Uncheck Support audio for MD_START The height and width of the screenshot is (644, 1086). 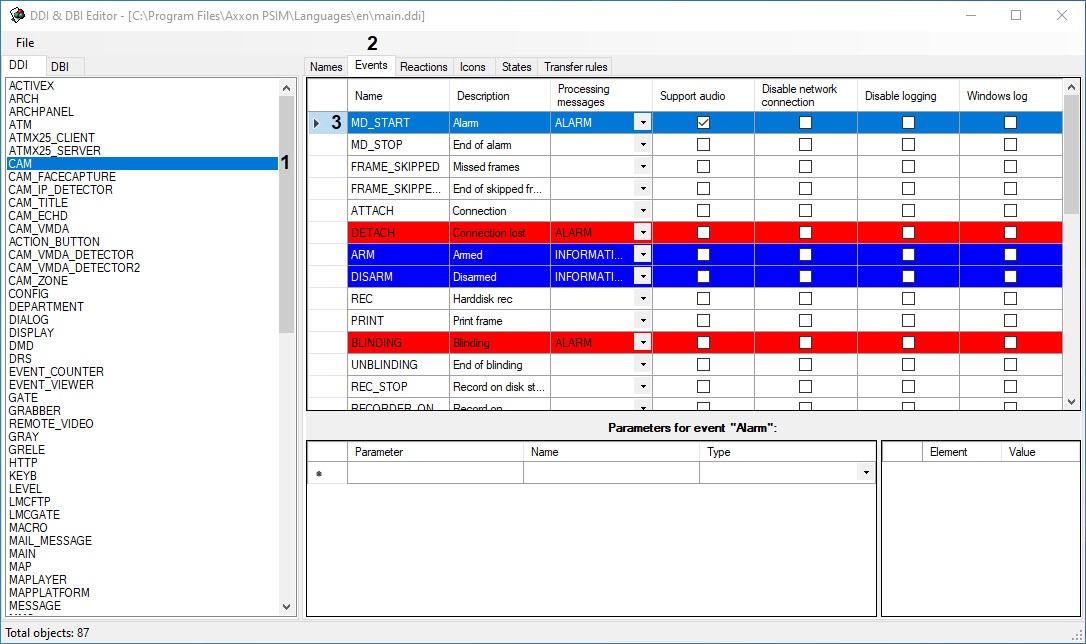click(x=703, y=123)
